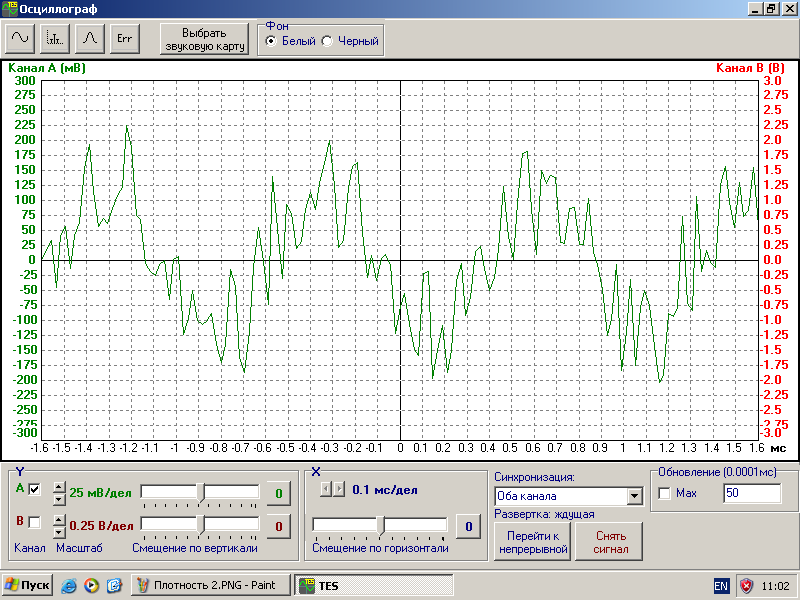This screenshot has width=800, height=600.
Task: Launch Internet Explorer from quick launch
Action: click(x=68, y=585)
